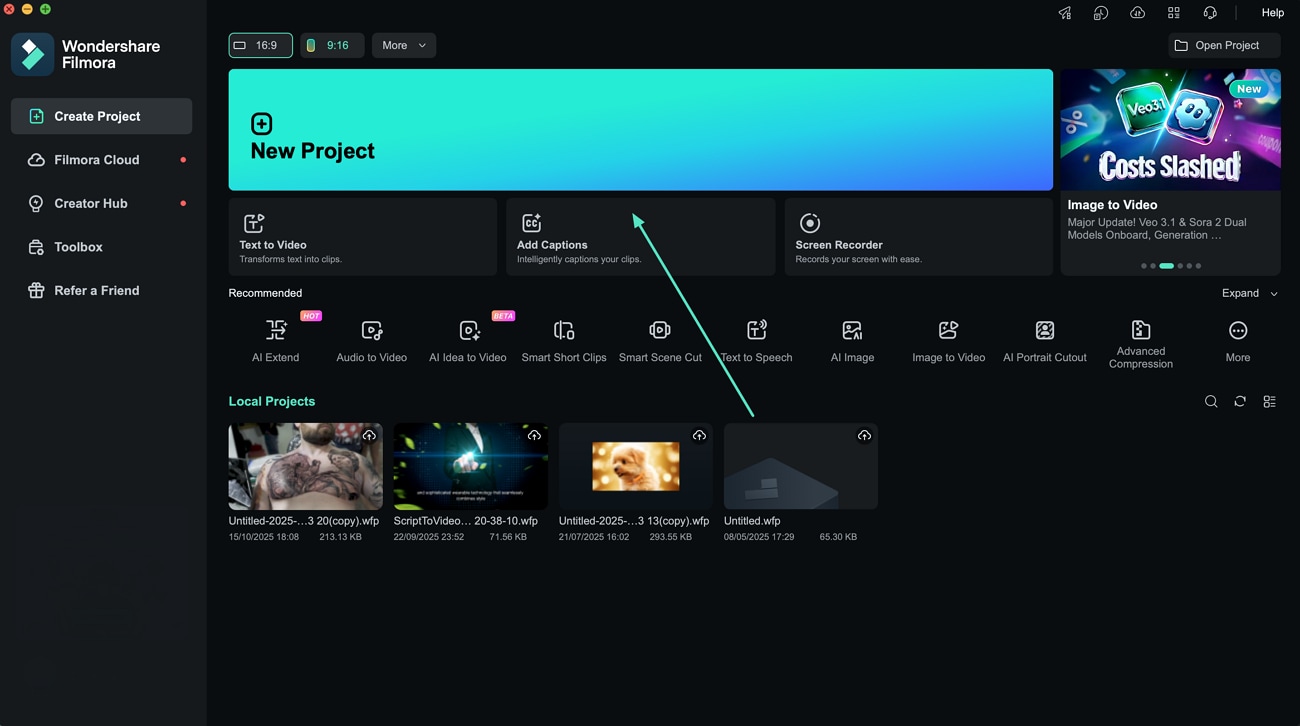Viewport: 1300px width, 726px height.
Task: Open Toolbox in the sidebar
Action: click(101, 247)
